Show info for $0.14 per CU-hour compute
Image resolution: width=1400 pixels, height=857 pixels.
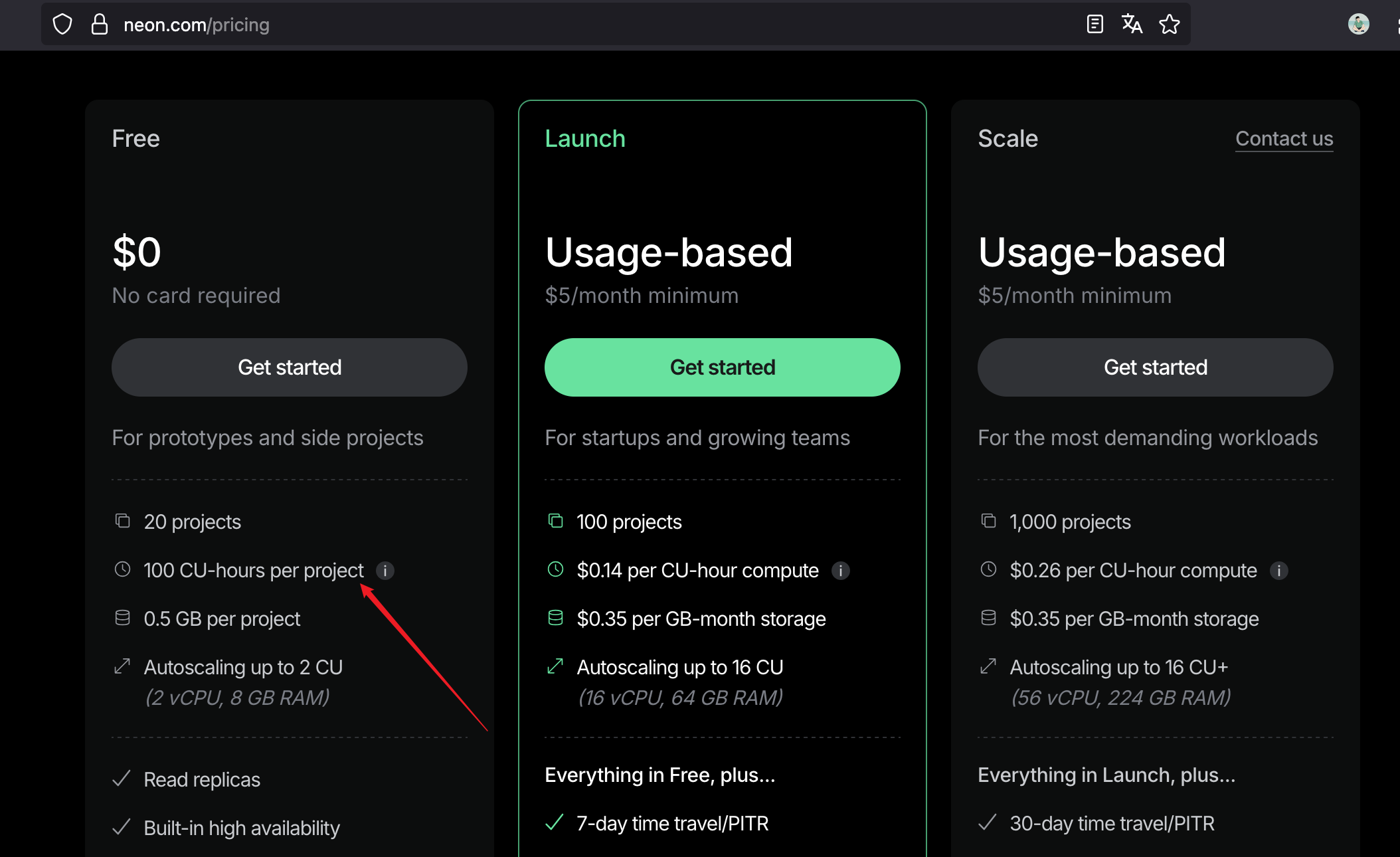click(x=841, y=571)
